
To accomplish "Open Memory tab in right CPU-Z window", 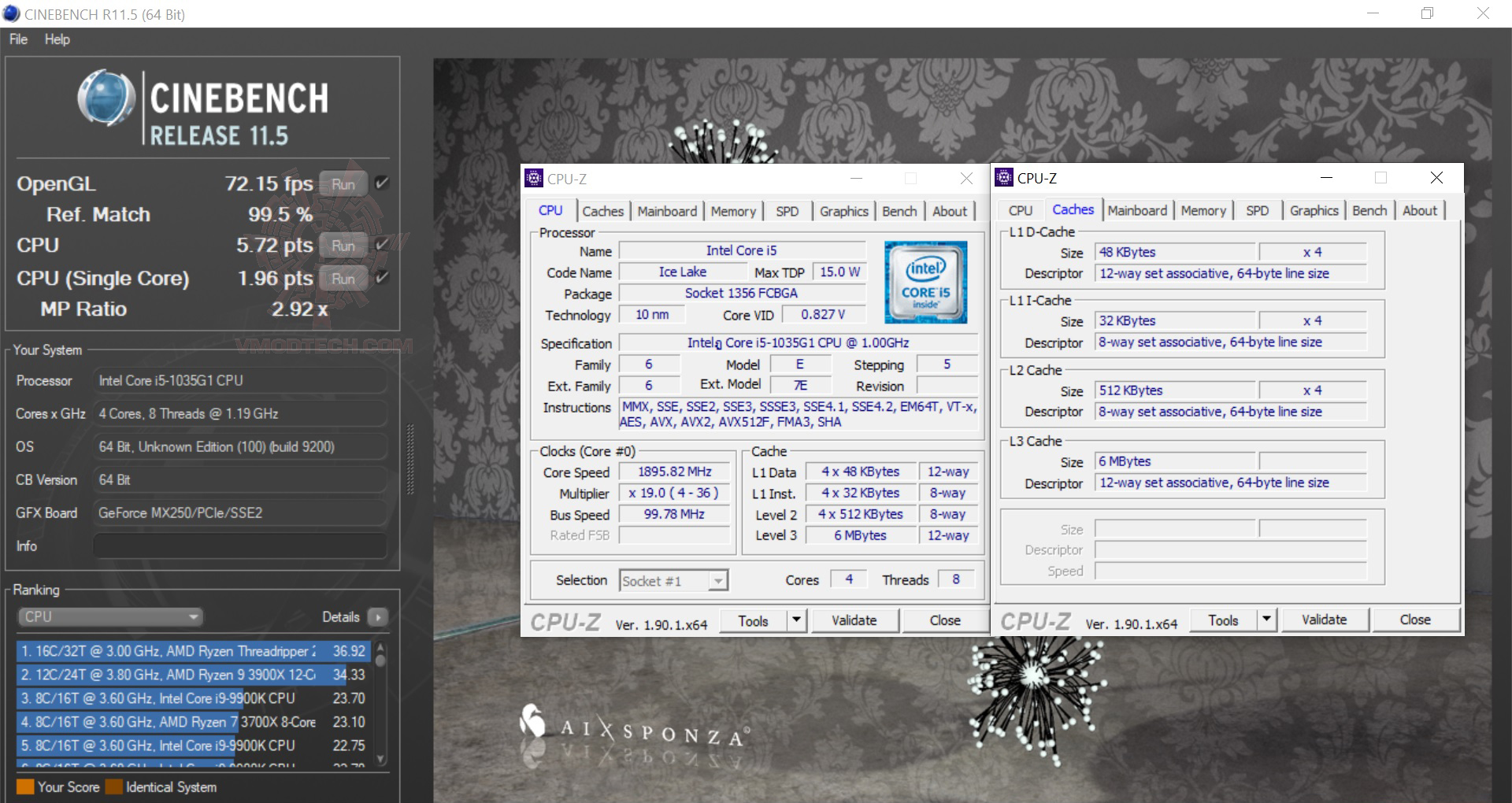I will pos(1203,210).
